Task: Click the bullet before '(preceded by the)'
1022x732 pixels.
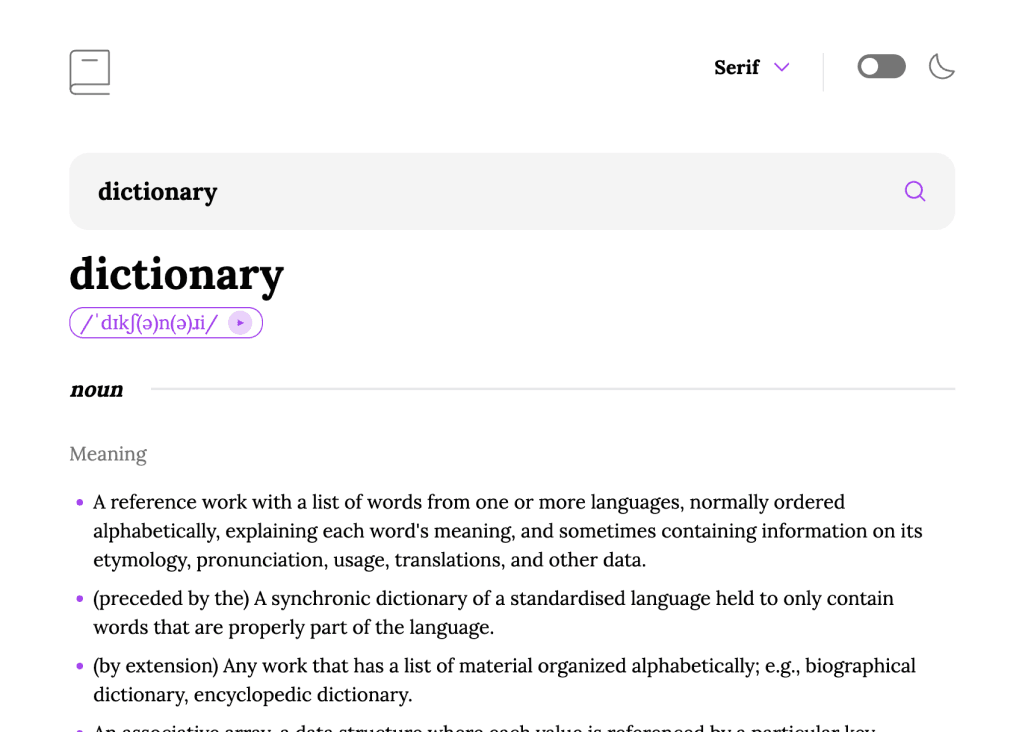Action: point(80,599)
